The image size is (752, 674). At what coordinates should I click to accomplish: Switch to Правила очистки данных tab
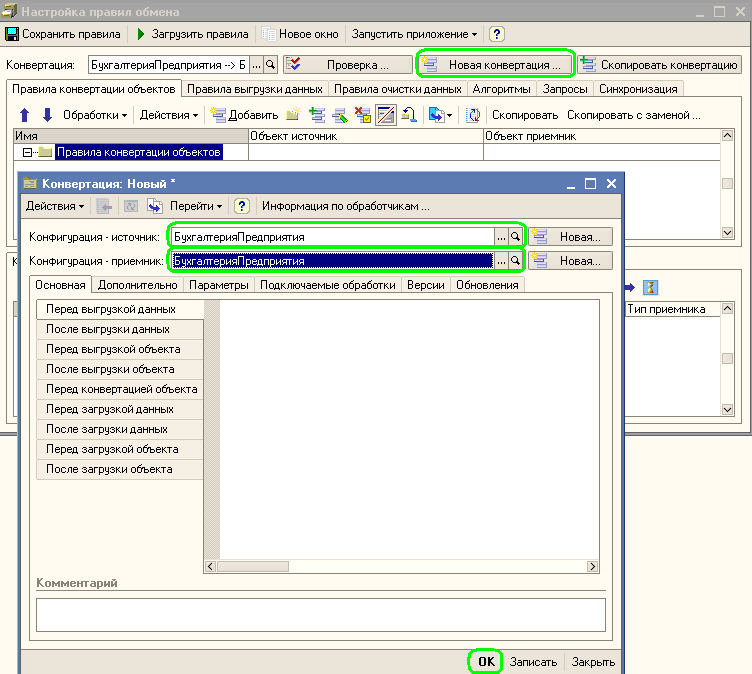click(398, 89)
